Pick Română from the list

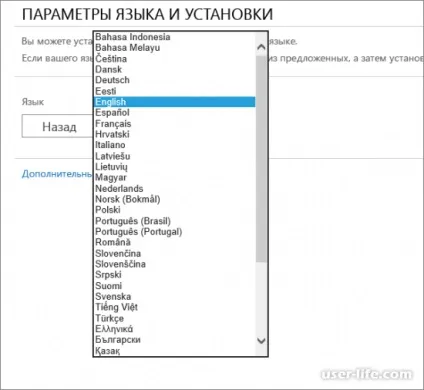[x=175, y=242]
